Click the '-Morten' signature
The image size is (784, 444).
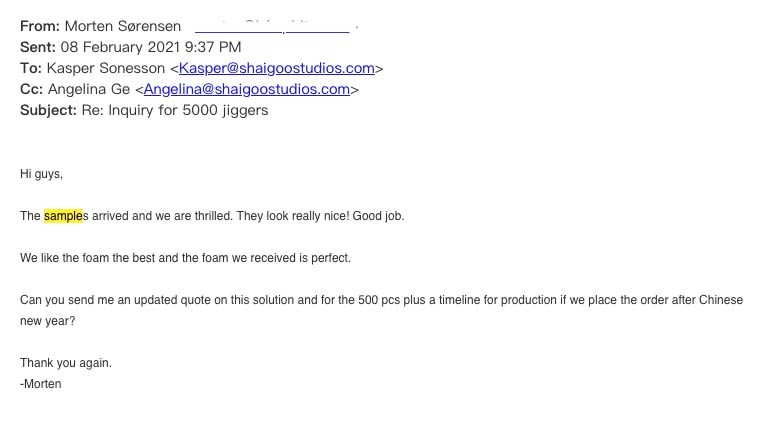(x=40, y=384)
